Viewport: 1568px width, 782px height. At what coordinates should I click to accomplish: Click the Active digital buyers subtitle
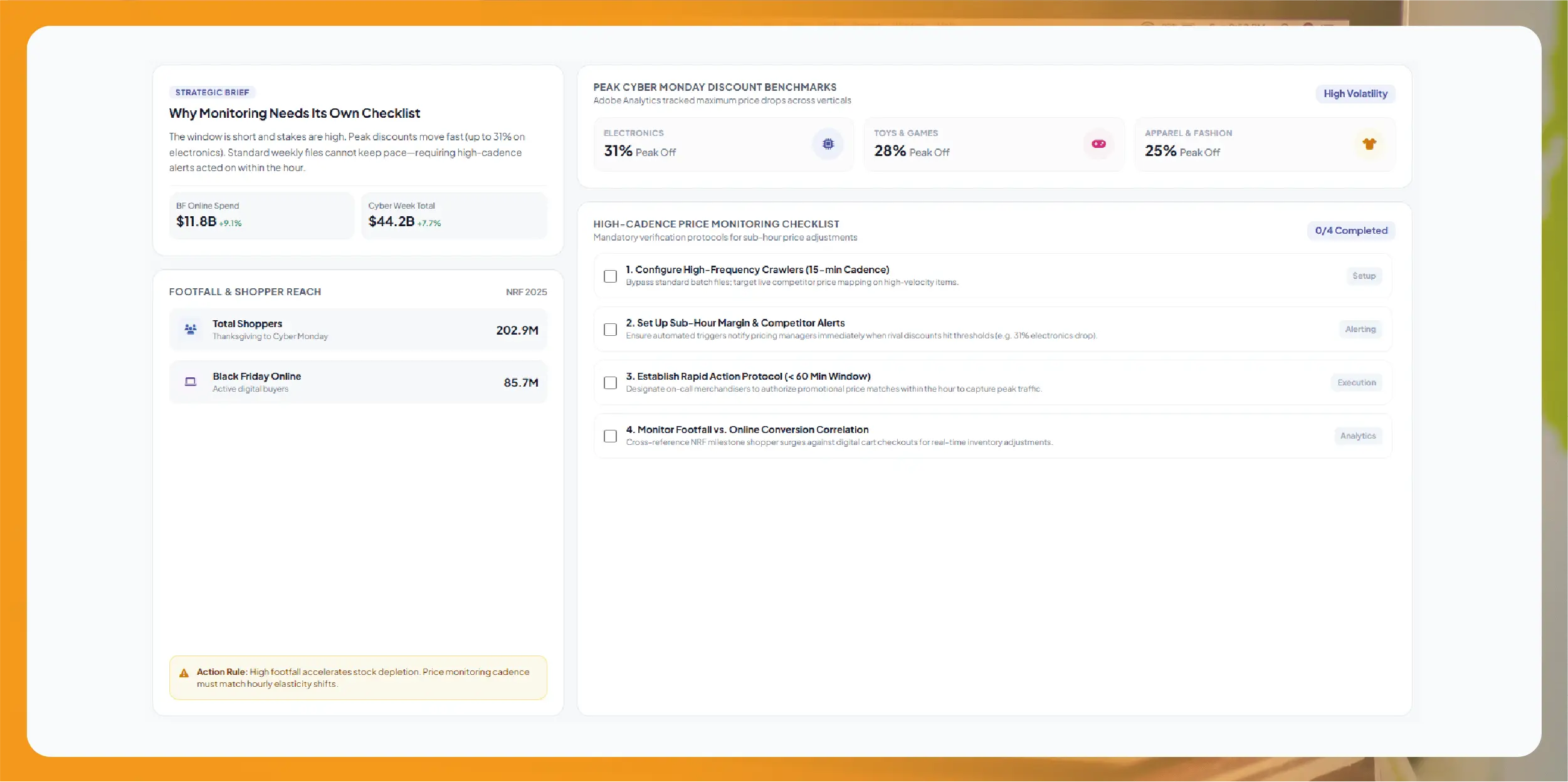pos(251,389)
